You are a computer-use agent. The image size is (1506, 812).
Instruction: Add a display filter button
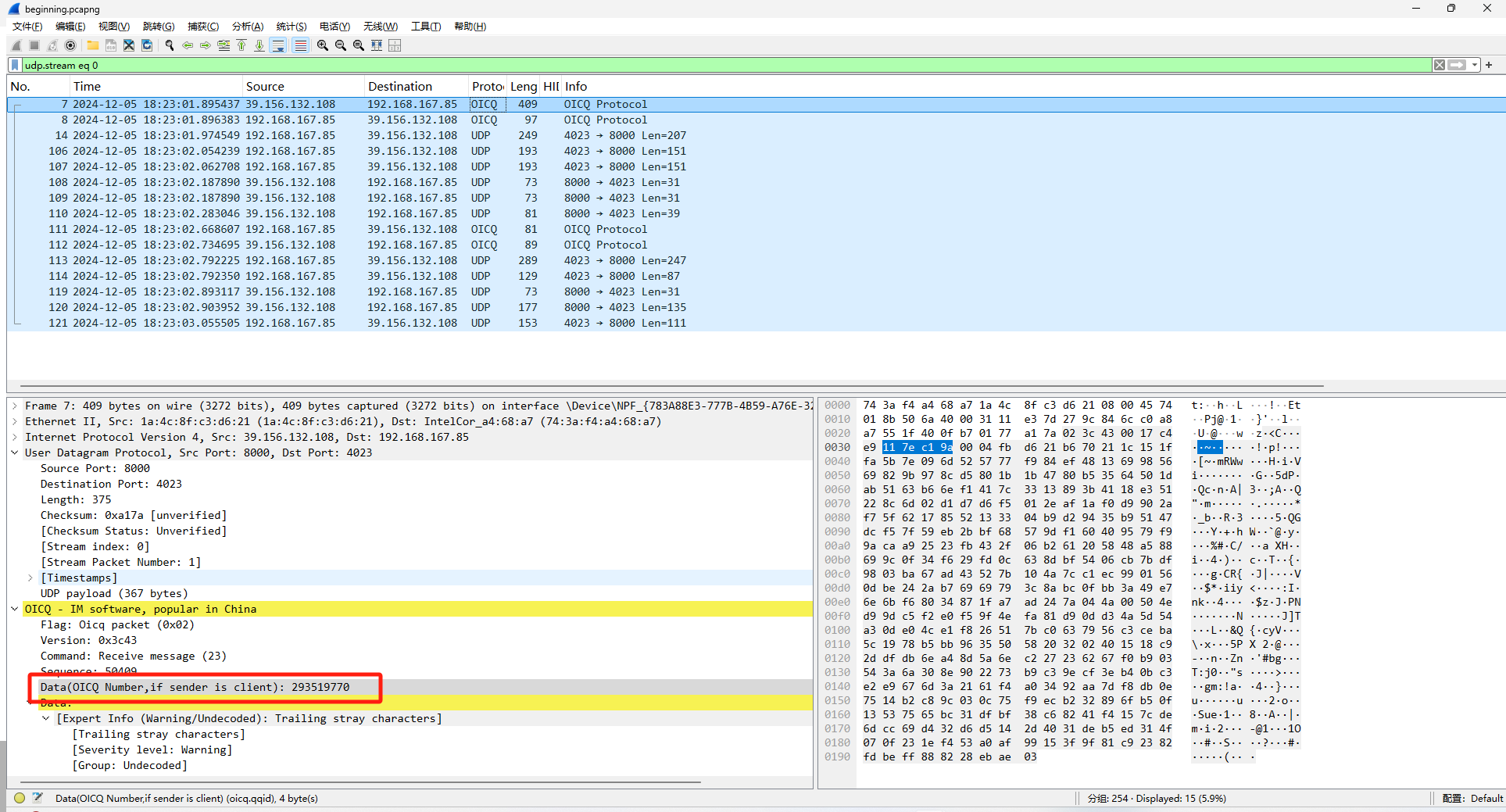1489,65
